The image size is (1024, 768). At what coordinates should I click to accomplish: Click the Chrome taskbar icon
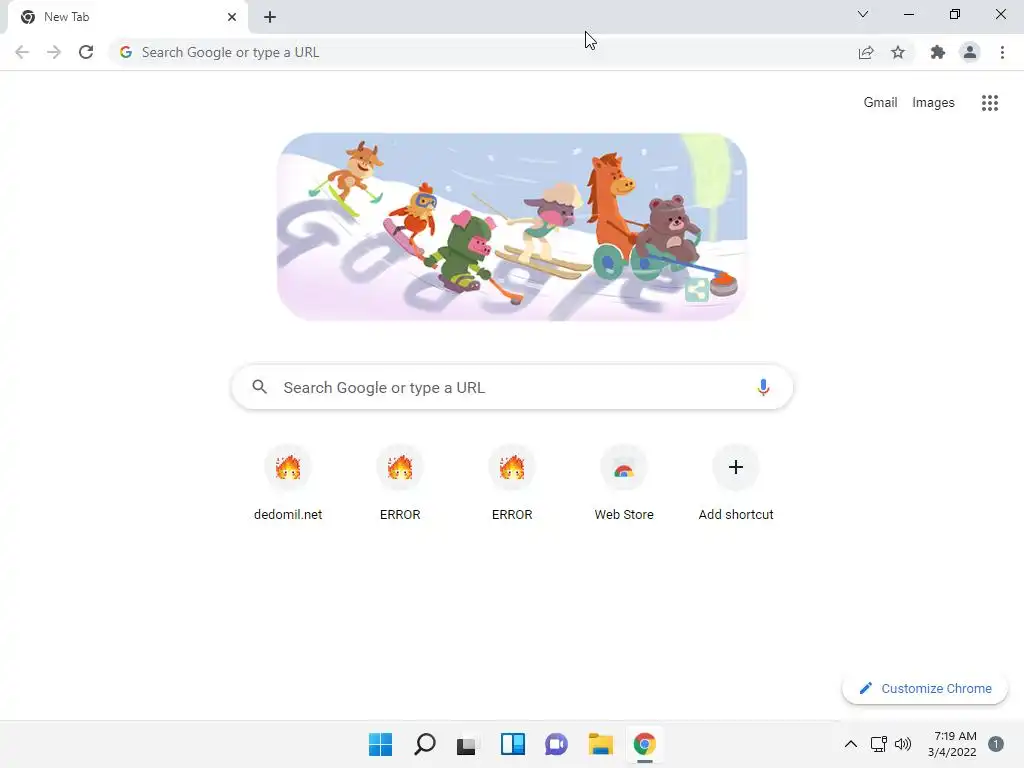(x=645, y=744)
